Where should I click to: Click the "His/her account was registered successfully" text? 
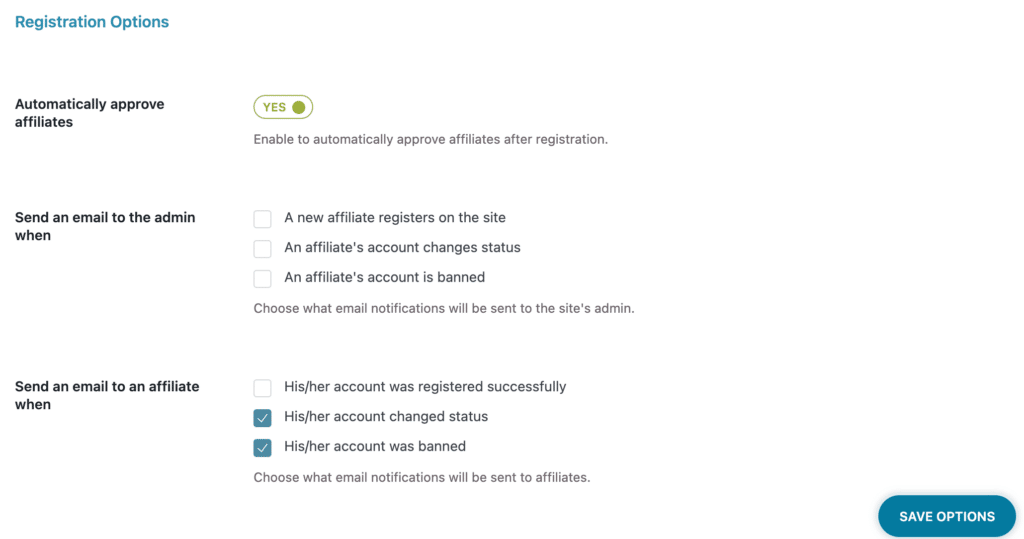[425, 387]
